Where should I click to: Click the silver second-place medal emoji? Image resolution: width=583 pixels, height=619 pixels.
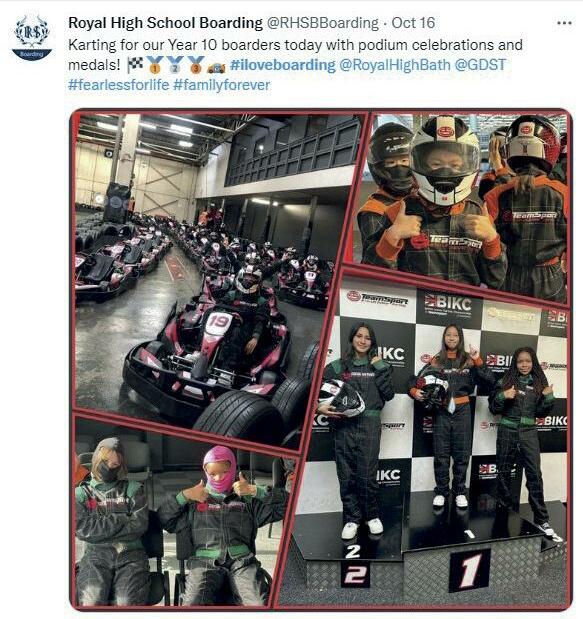pyautogui.click(x=175, y=65)
